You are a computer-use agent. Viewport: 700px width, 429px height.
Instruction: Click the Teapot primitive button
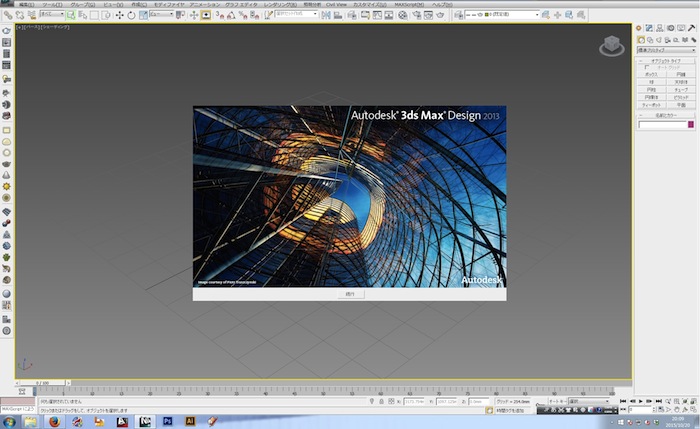tap(651, 103)
